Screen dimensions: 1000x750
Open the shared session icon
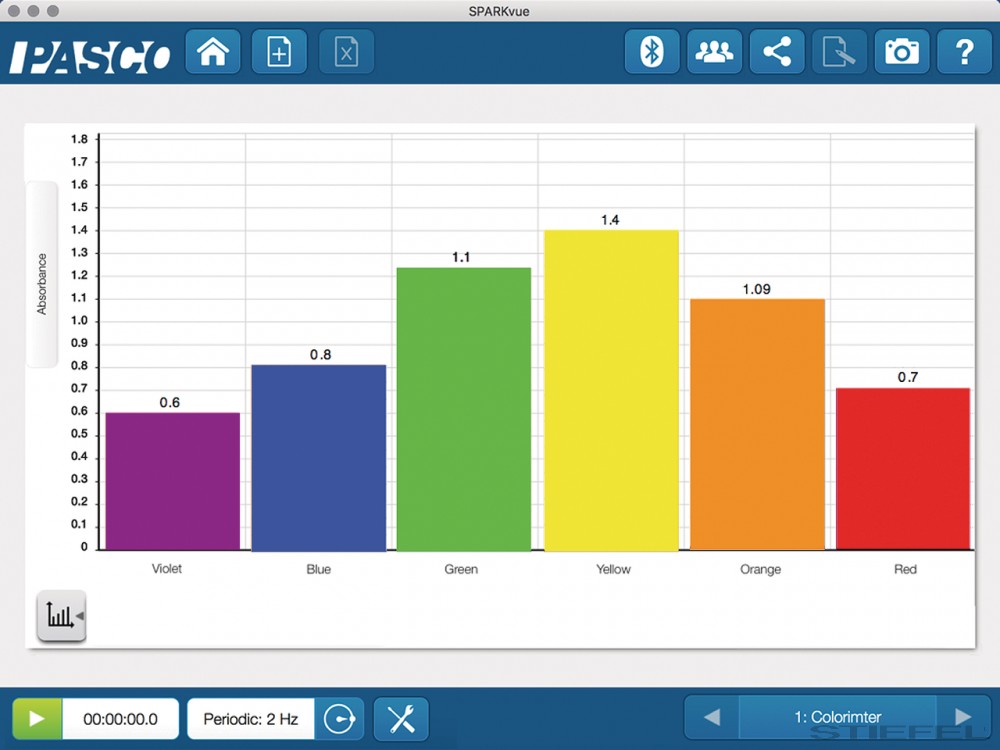(x=714, y=53)
